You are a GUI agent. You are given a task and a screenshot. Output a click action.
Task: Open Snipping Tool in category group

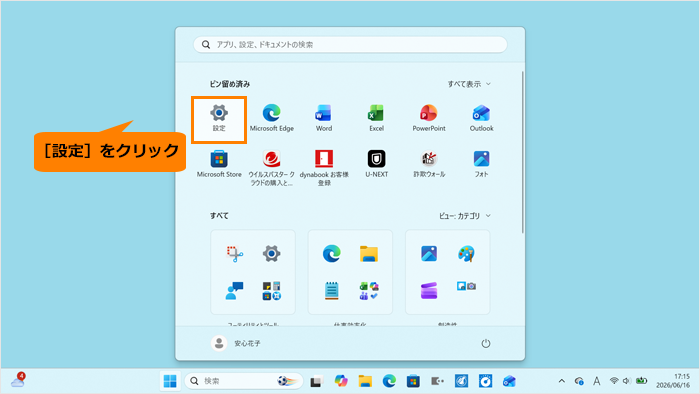tap(234, 253)
